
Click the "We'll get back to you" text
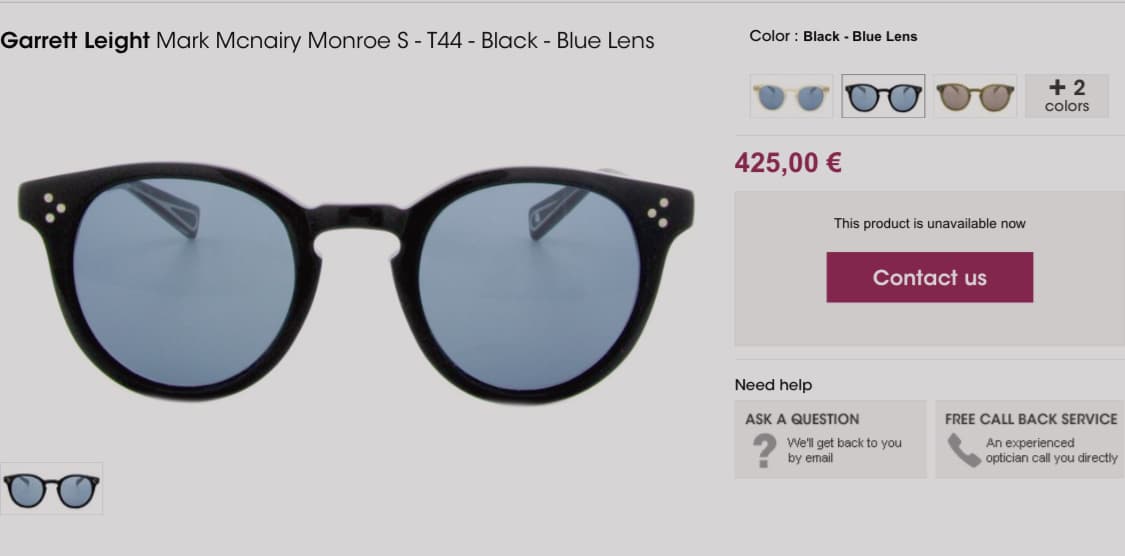point(844,443)
